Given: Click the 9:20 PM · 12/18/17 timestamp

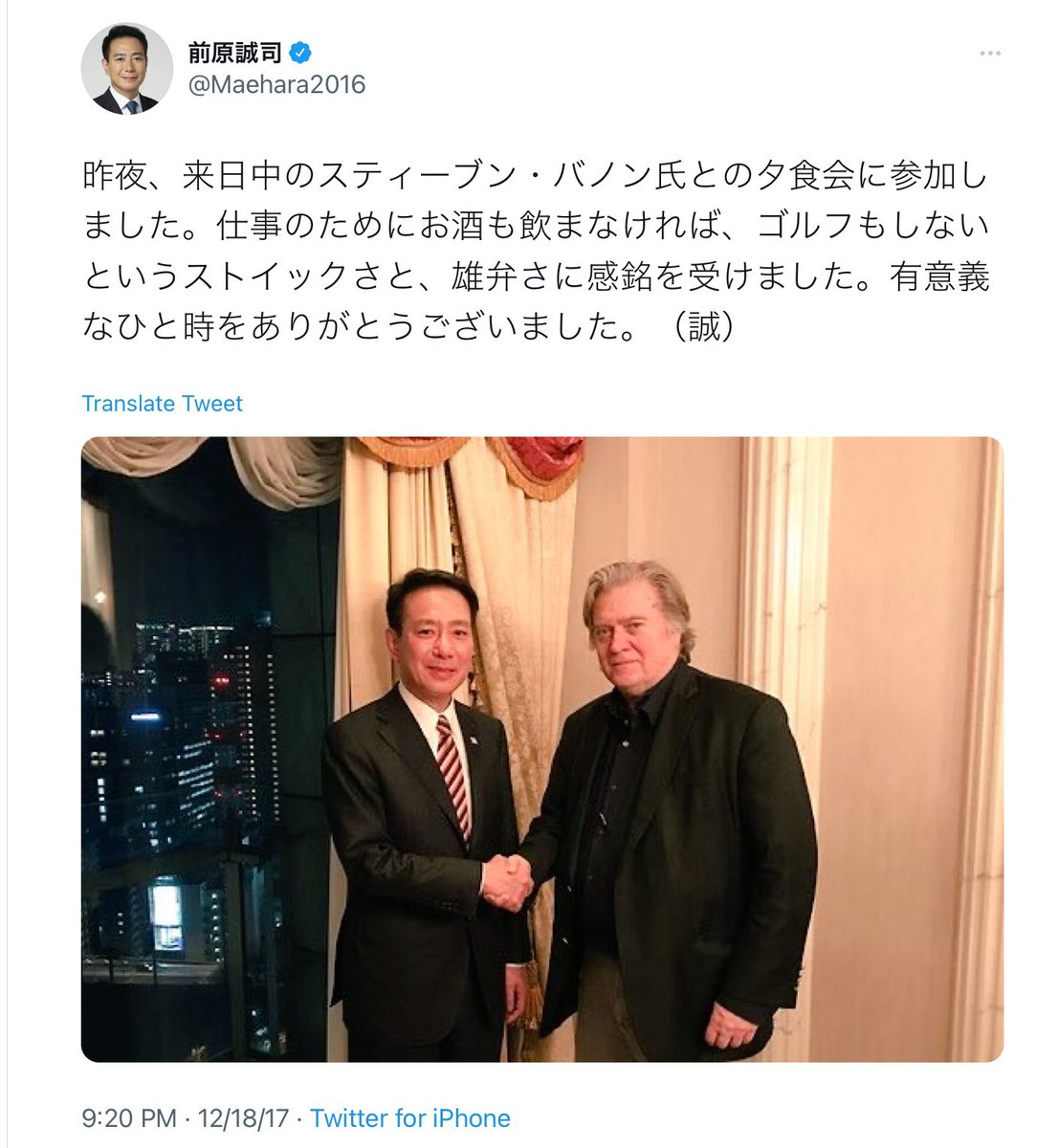Looking at the screenshot, I should tap(188, 1117).
